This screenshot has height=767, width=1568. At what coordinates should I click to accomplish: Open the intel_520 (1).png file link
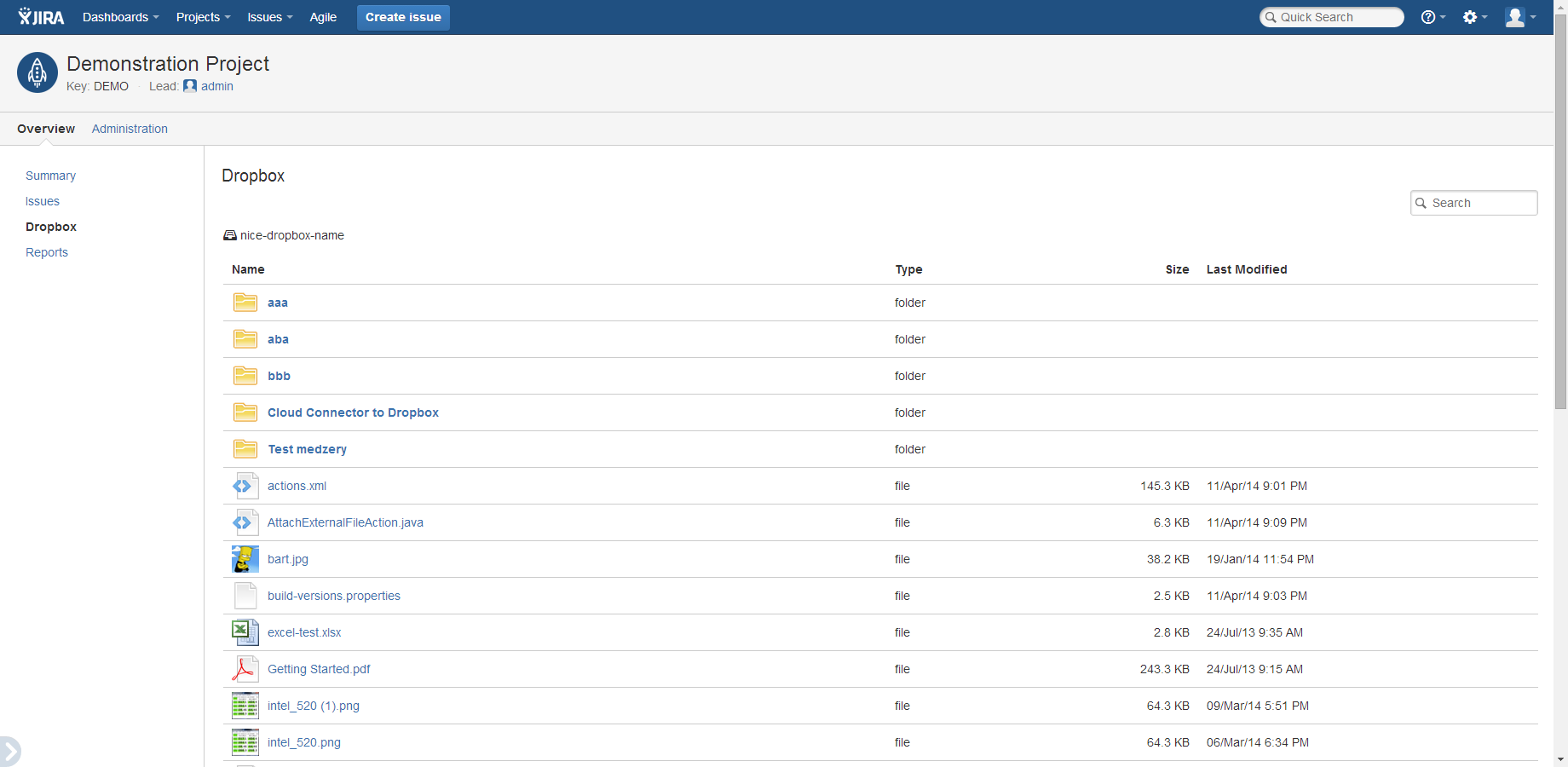(314, 706)
